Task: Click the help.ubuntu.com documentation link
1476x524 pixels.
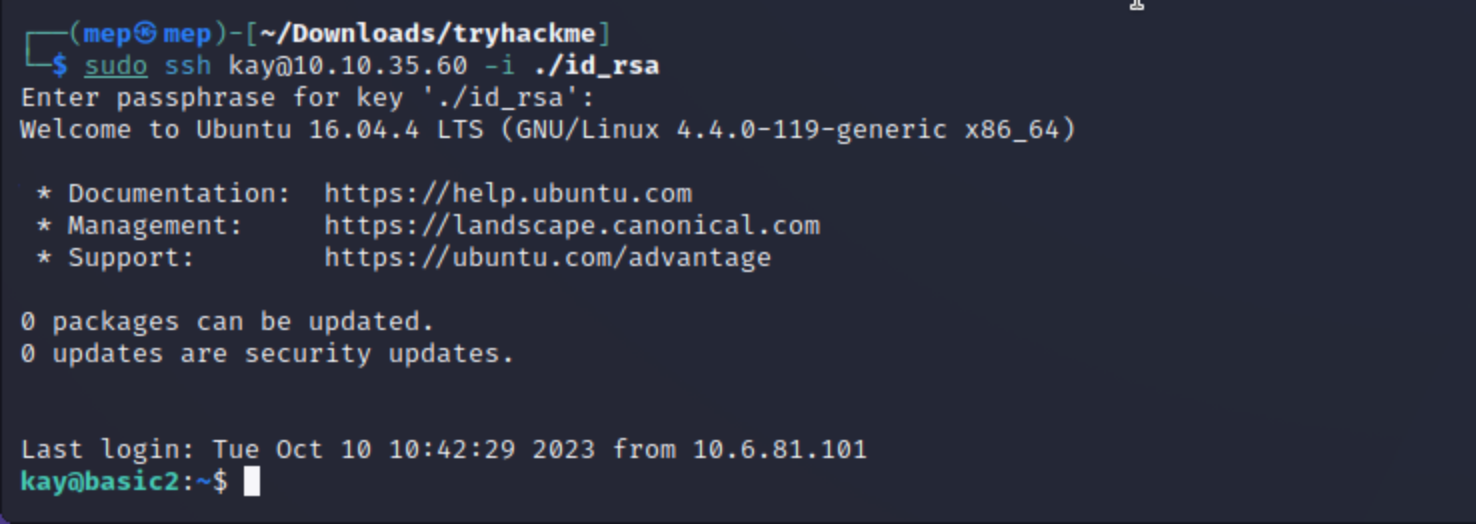Action: click(x=508, y=193)
